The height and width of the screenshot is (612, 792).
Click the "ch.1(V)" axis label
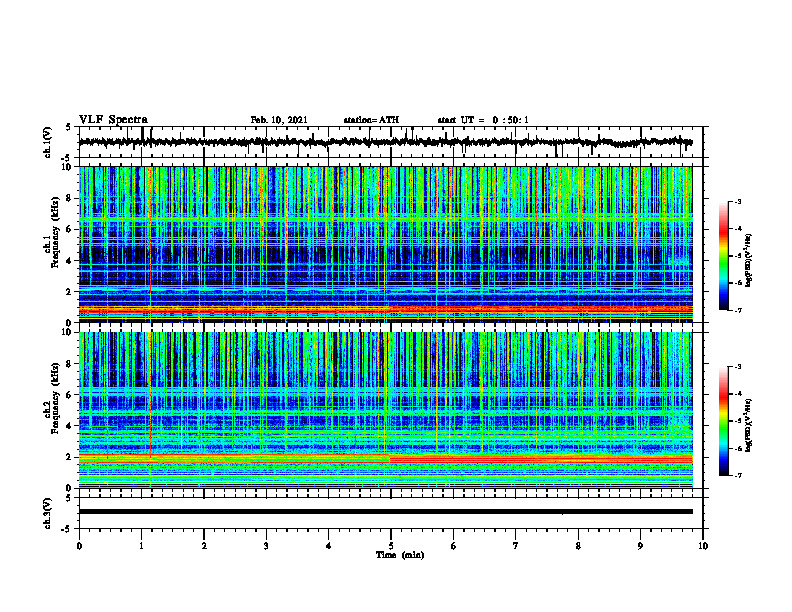pyautogui.click(x=48, y=142)
